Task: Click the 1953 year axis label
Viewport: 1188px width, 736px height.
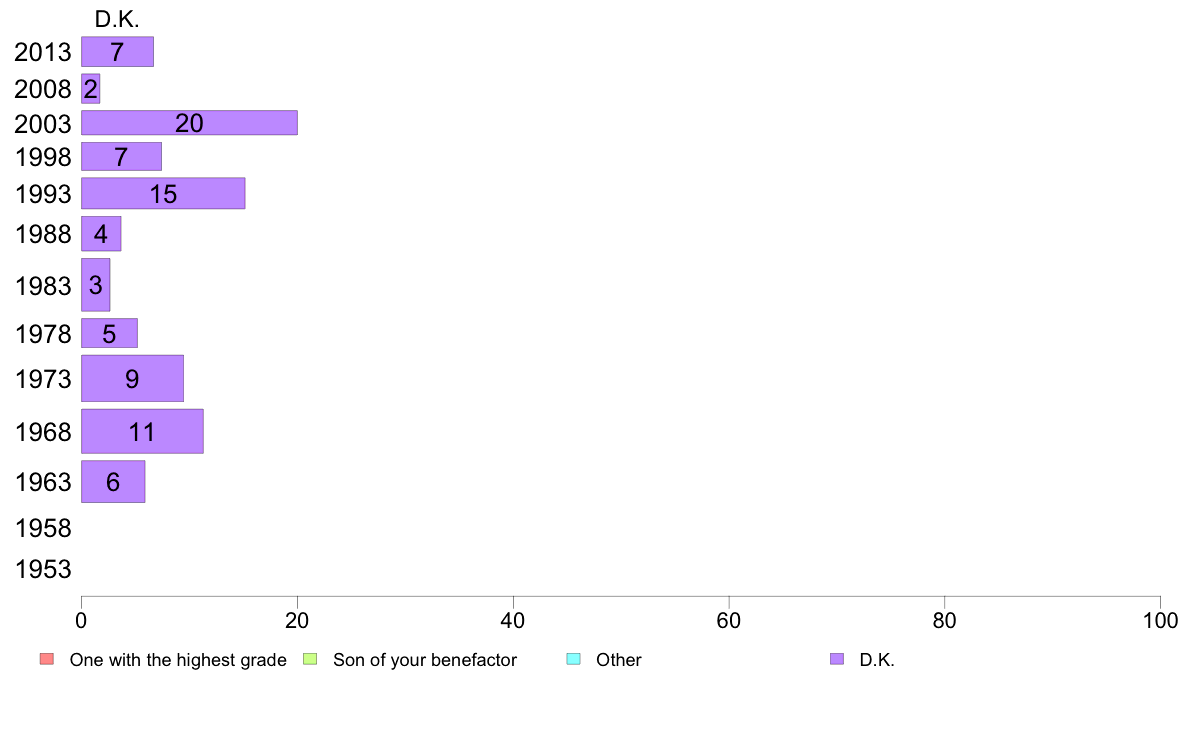Action: (x=43, y=569)
